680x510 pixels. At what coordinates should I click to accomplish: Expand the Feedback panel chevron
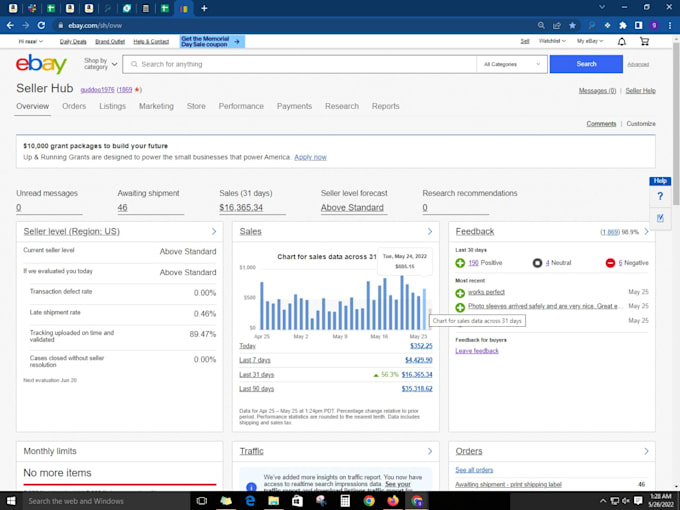646,232
